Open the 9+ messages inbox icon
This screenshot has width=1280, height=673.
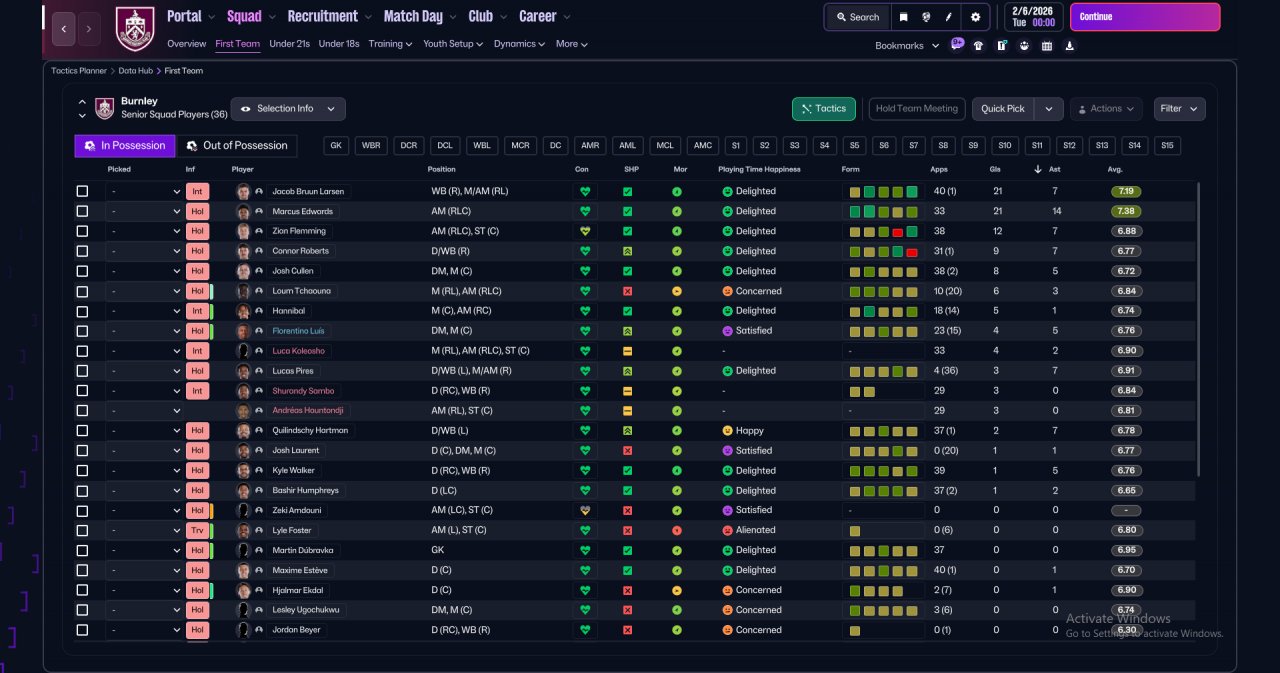[x=957, y=44]
